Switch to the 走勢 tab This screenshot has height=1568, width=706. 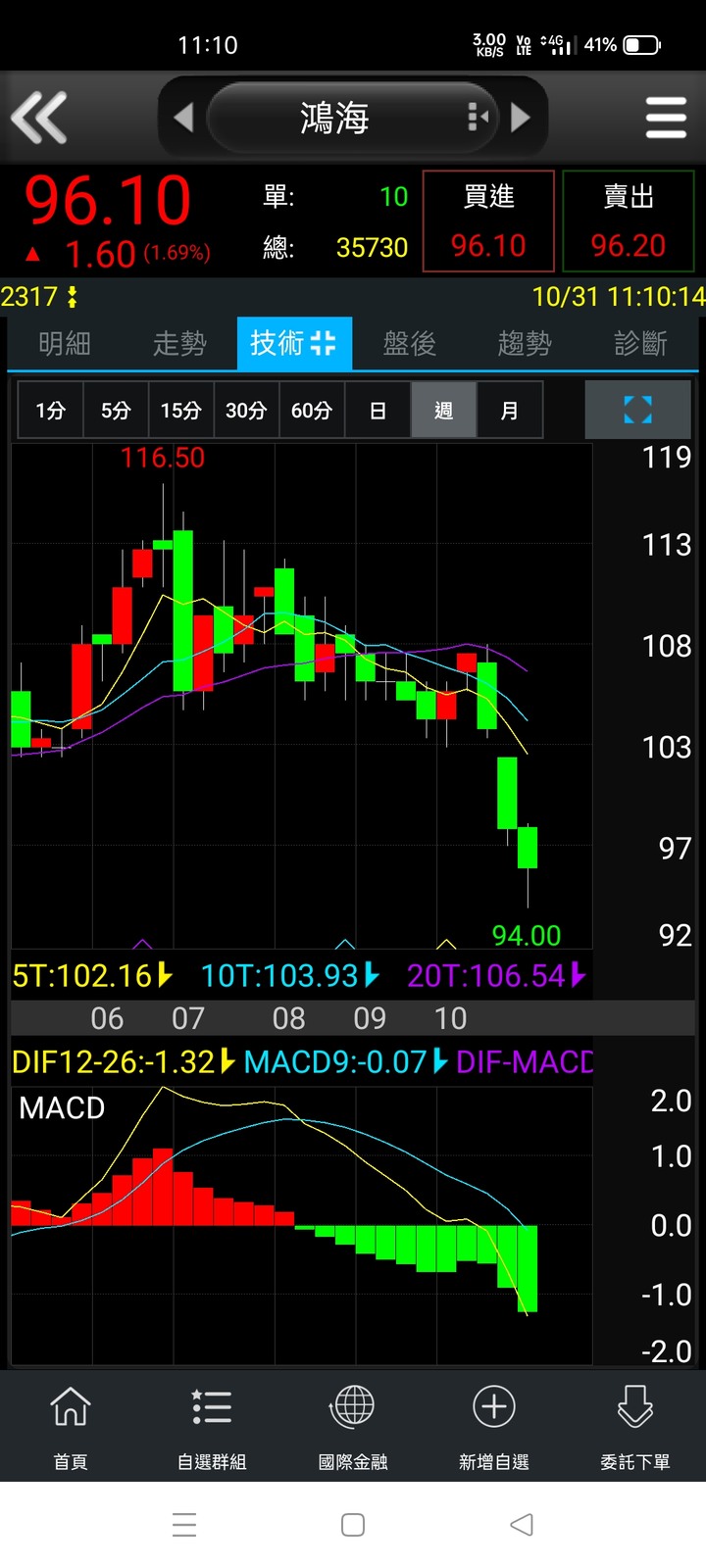coord(179,343)
